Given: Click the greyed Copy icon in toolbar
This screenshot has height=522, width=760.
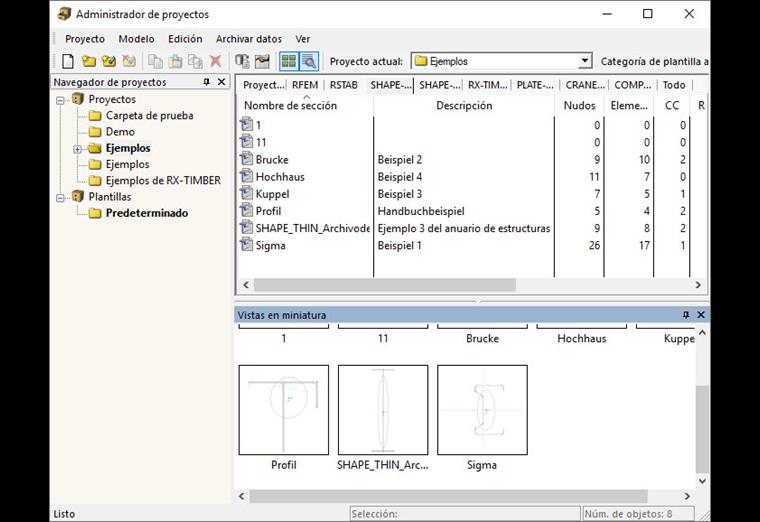Looking at the screenshot, I should pos(155,61).
